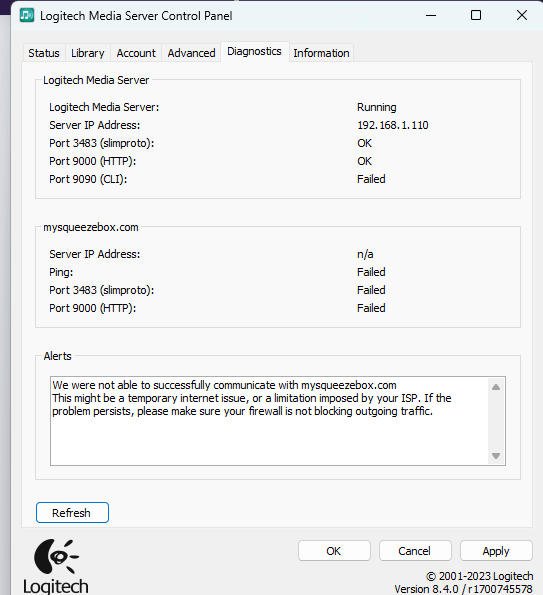Click the Logitech logo at bottom left

56,566
